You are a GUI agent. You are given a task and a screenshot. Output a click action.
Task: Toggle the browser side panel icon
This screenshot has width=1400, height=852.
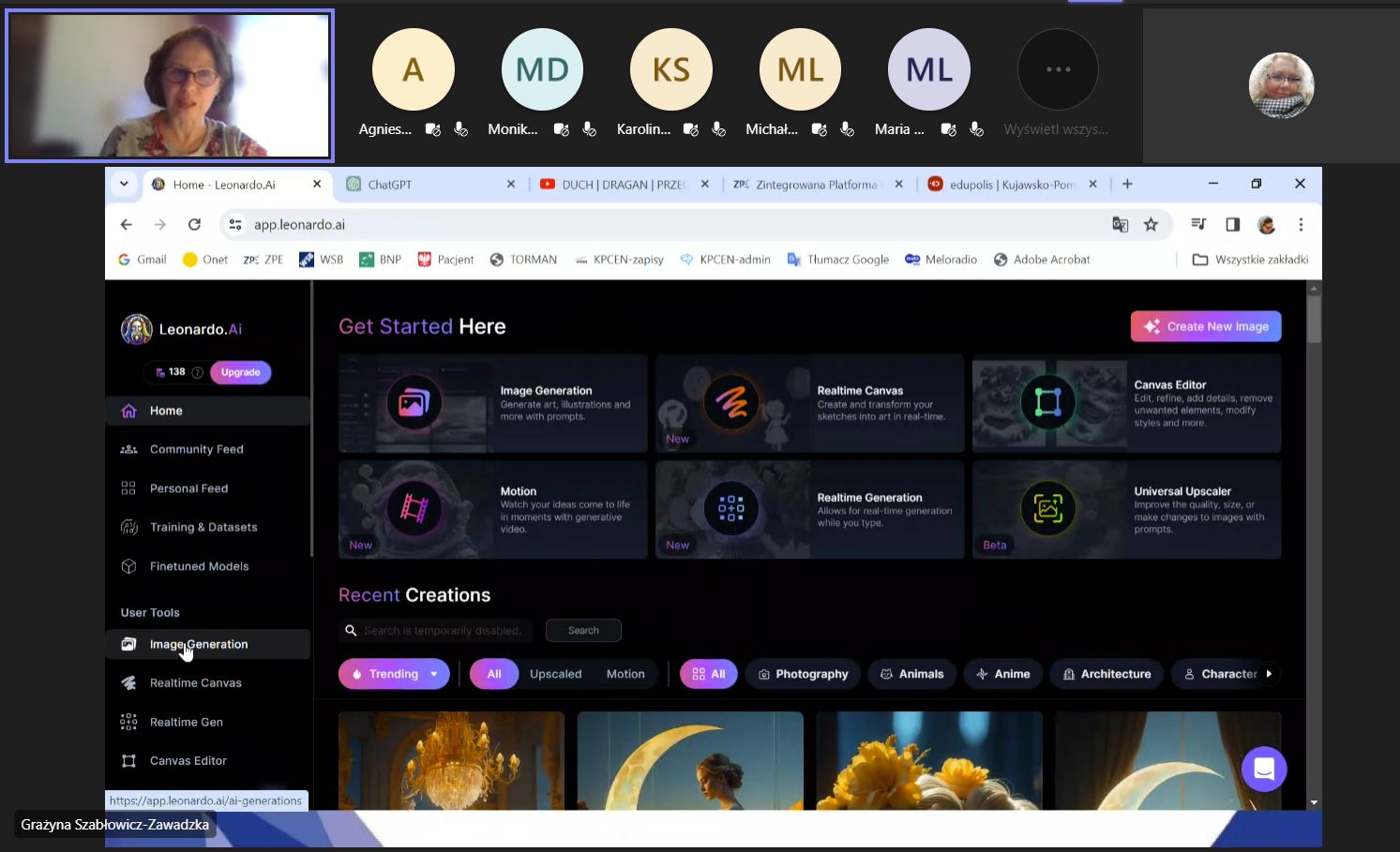pyautogui.click(x=1233, y=225)
